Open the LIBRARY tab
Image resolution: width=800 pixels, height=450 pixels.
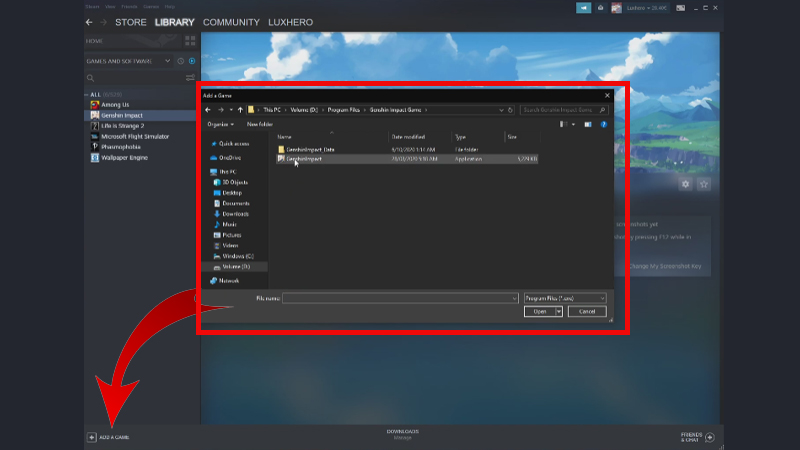pos(174,22)
